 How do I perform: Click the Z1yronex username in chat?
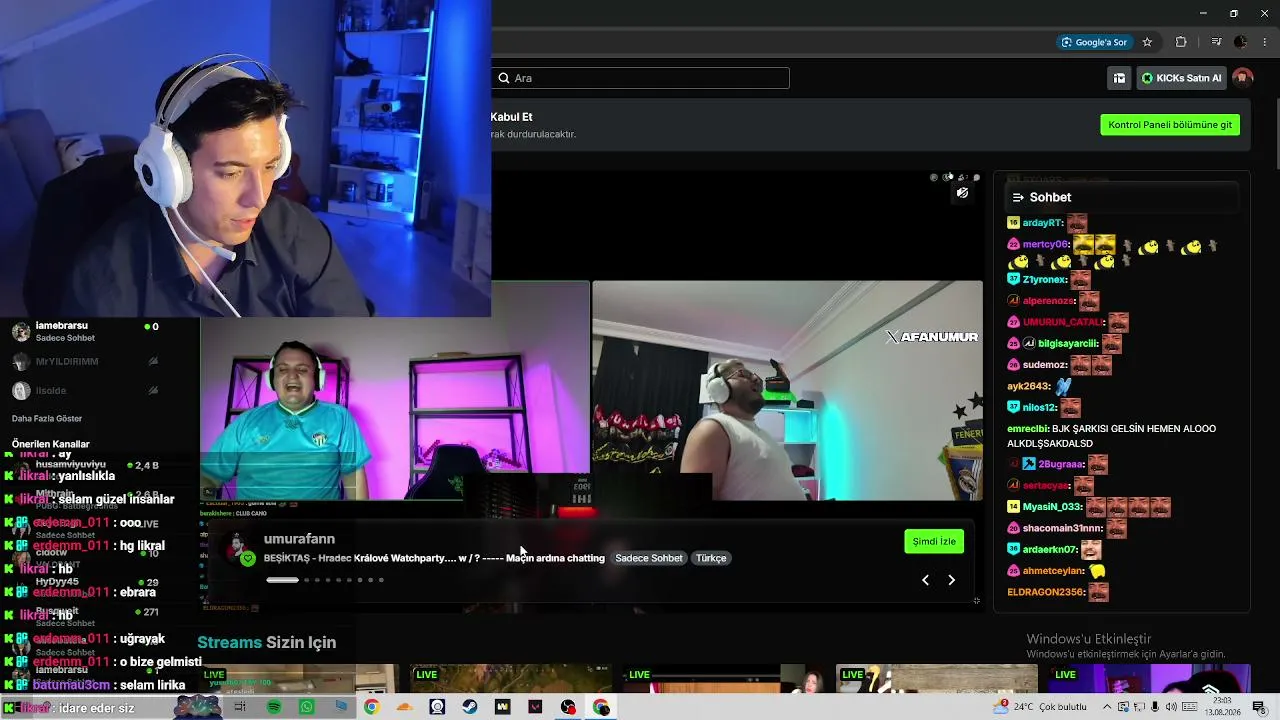pyautogui.click(x=1045, y=280)
